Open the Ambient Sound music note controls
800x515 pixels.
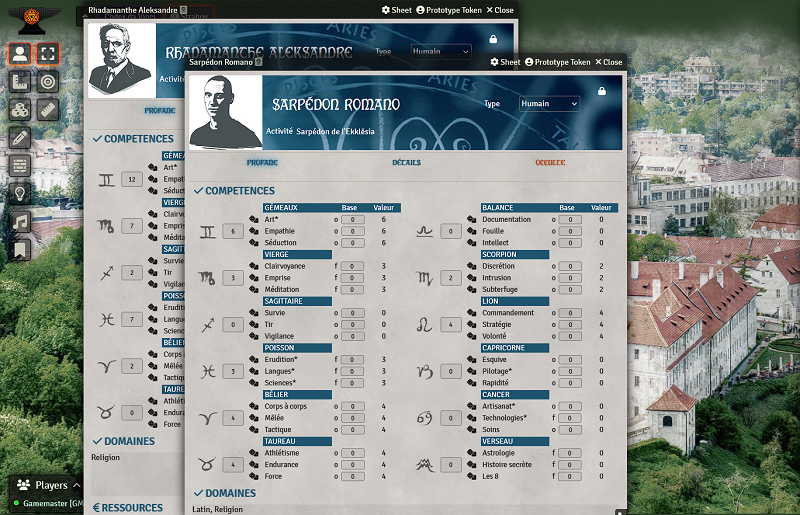point(19,221)
